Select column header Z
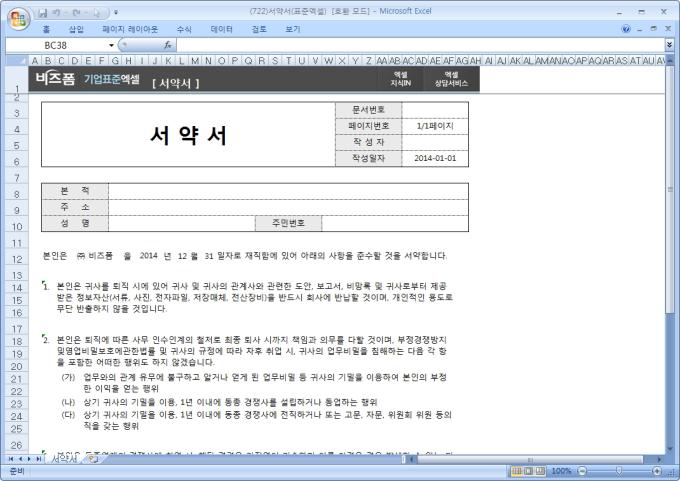Screen dimensions: 680x481 [x=368, y=61]
